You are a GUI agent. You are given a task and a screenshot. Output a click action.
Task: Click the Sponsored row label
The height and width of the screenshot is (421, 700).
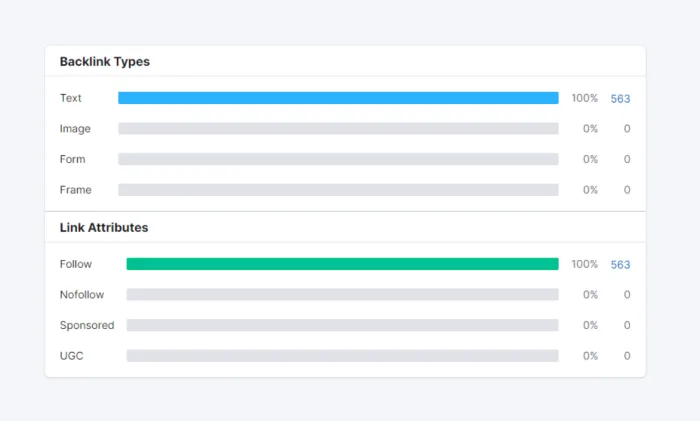tap(87, 325)
